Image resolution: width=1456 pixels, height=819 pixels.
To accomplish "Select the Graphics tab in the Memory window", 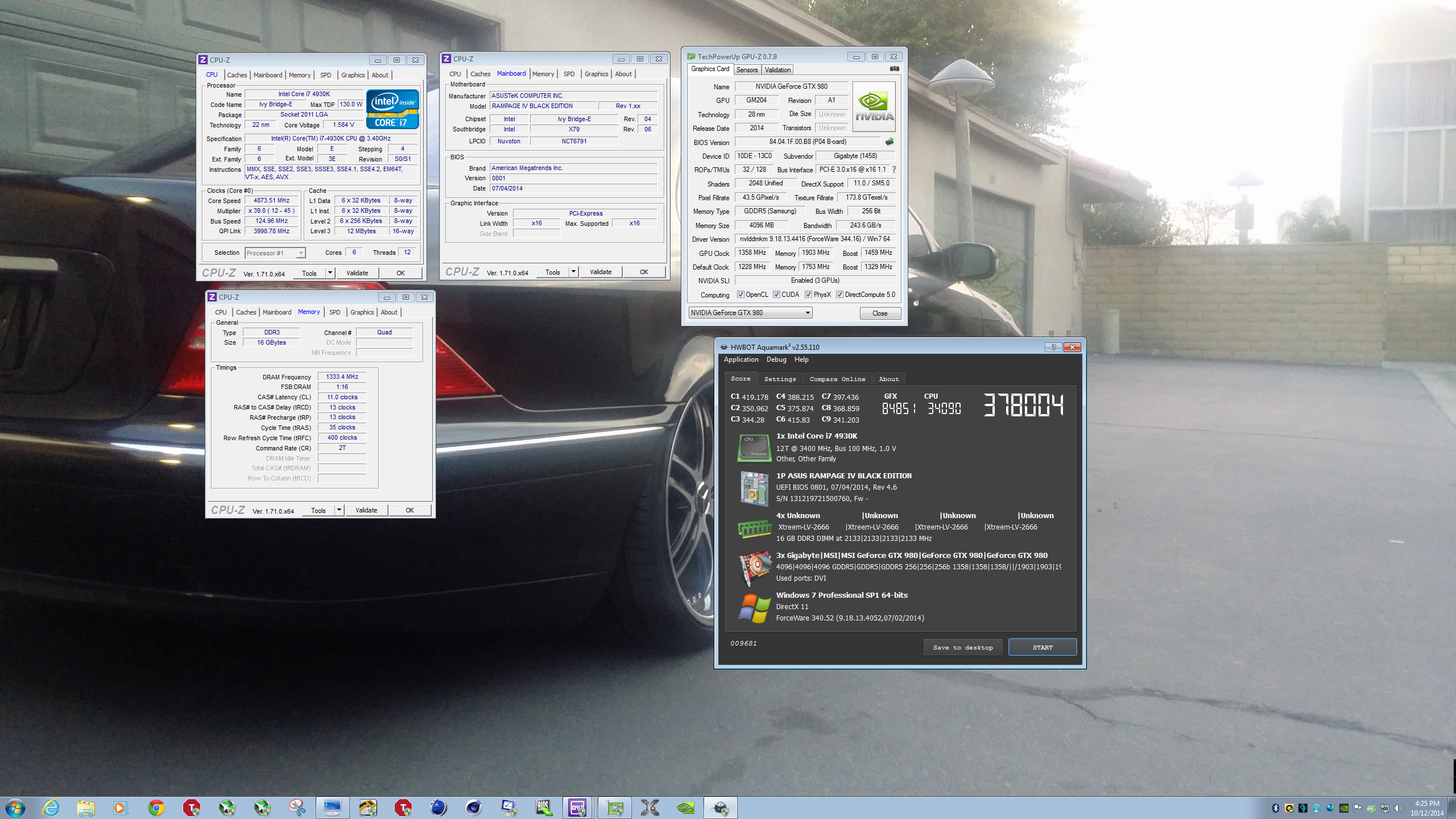I will coord(362,312).
